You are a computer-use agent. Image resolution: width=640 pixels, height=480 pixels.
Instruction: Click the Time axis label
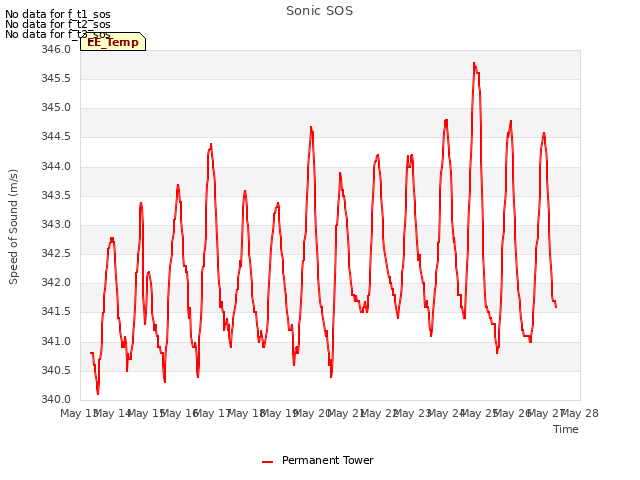pyautogui.click(x=566, y=429)
